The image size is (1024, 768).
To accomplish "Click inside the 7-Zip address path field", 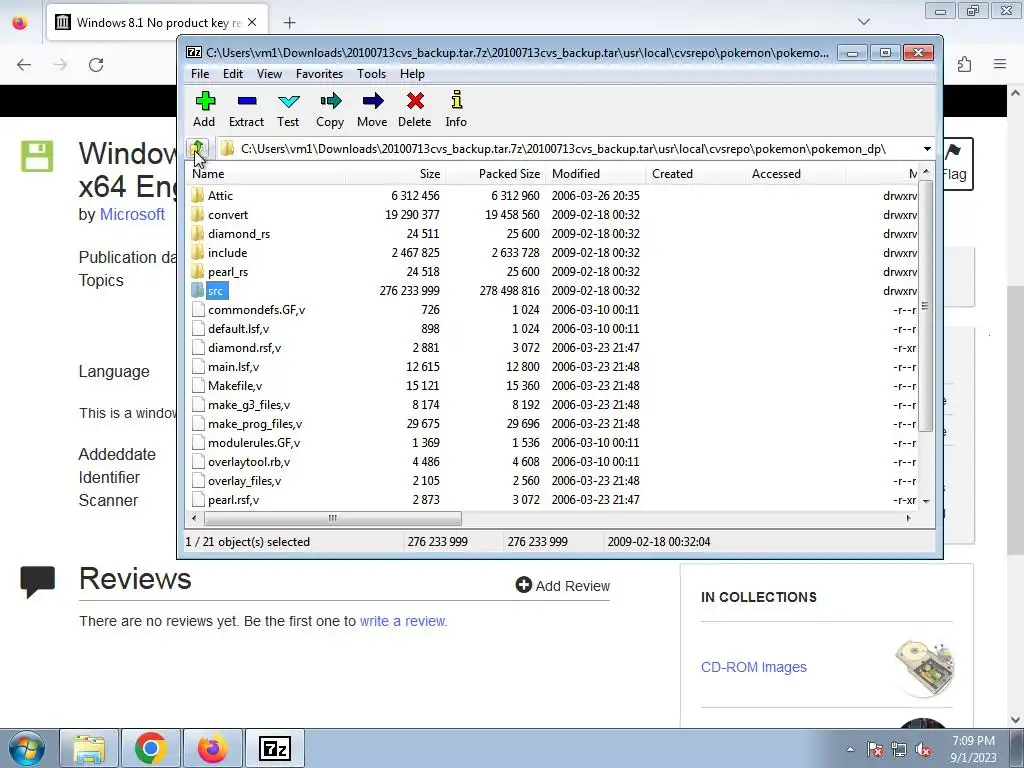I will (x=568, y=149).
